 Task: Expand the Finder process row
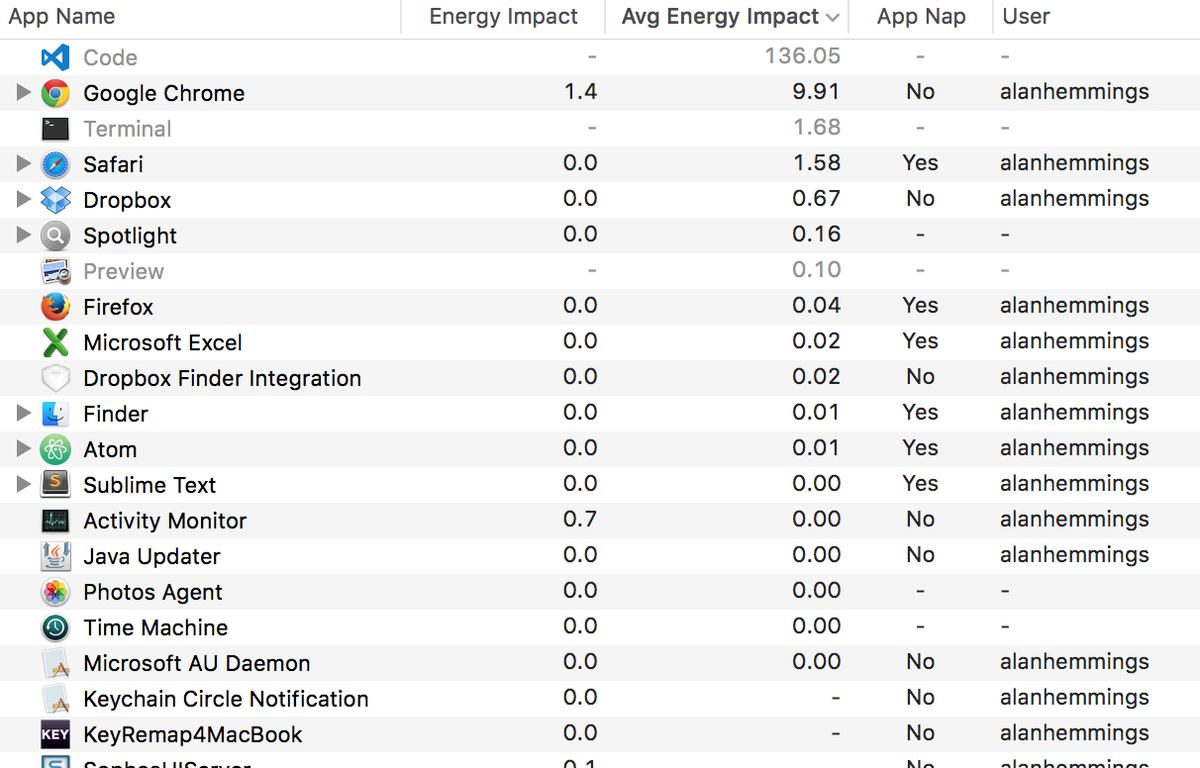(x=24, y=414)
